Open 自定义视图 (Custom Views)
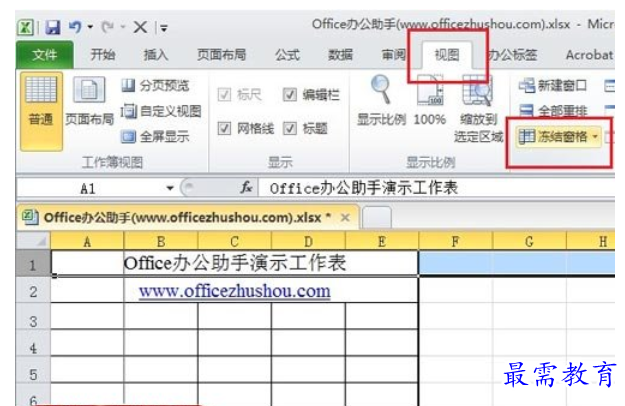This screenshot has height=406, width=625. [161, 111]
